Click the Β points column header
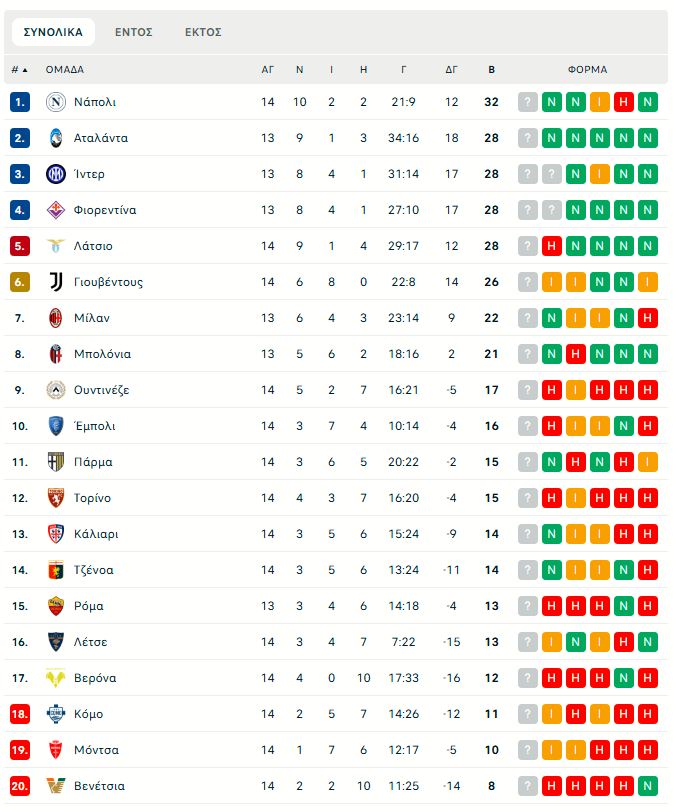The width and height of the screenshot is (674, 811). (x=491, y=70)
